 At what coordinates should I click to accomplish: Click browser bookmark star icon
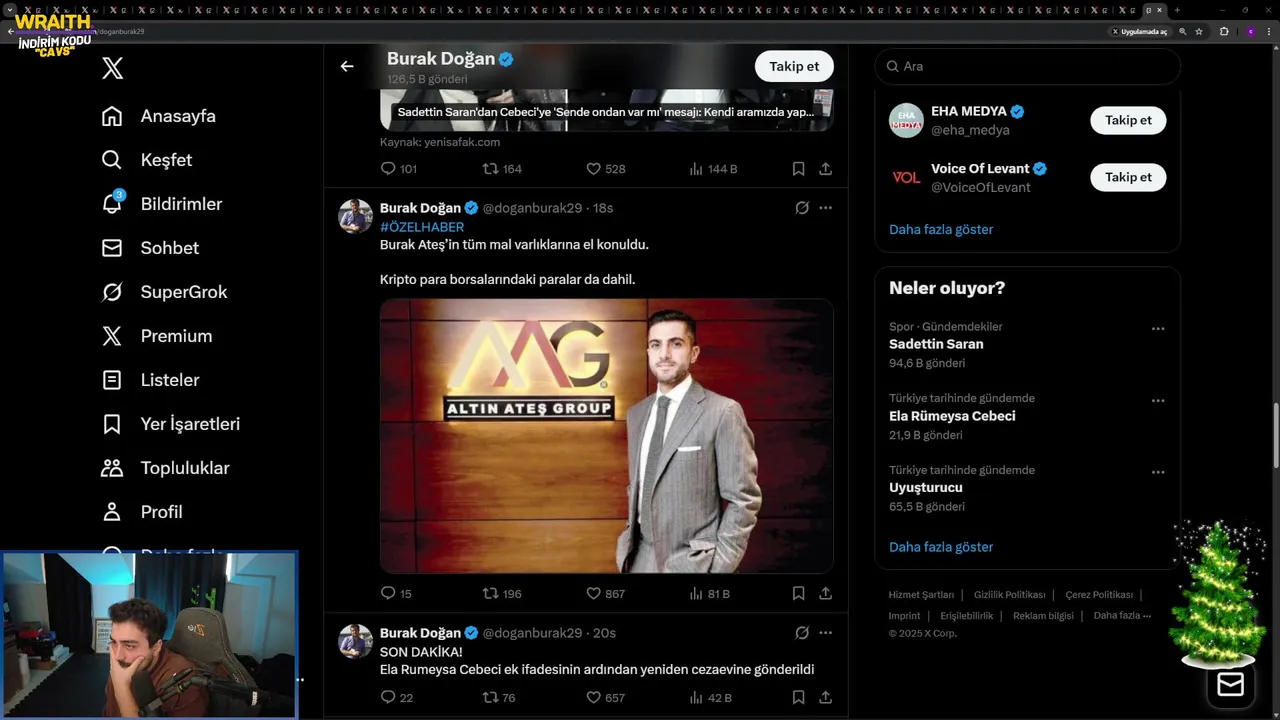(x=1199, y=31)
